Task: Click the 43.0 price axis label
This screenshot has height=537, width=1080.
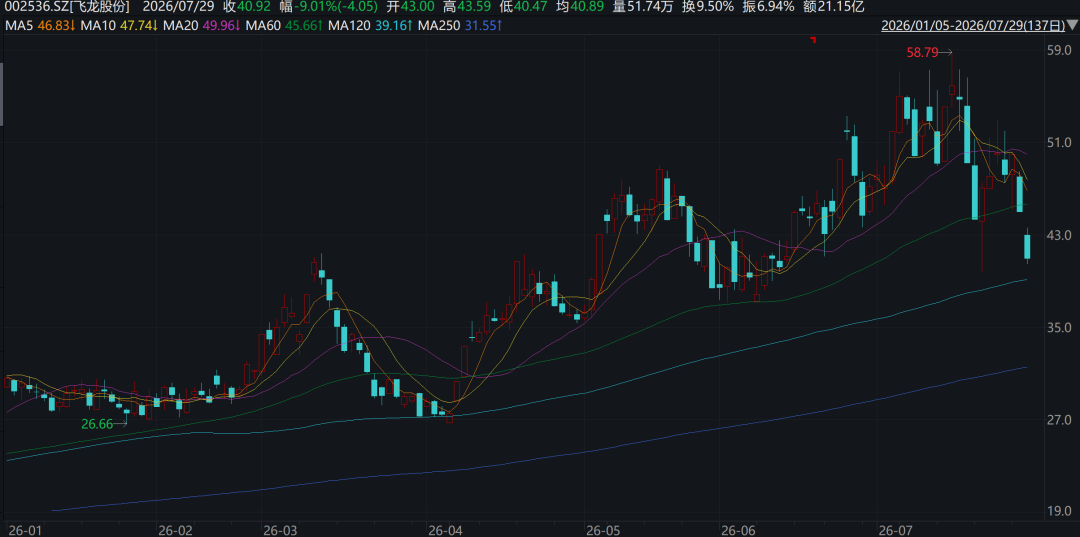Action: tap(1057, 235)
